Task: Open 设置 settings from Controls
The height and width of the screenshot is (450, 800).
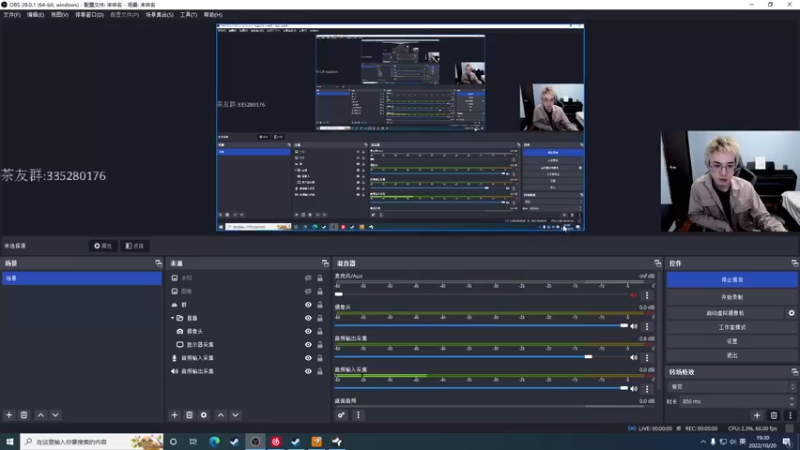Action: [x=732, y=341]
